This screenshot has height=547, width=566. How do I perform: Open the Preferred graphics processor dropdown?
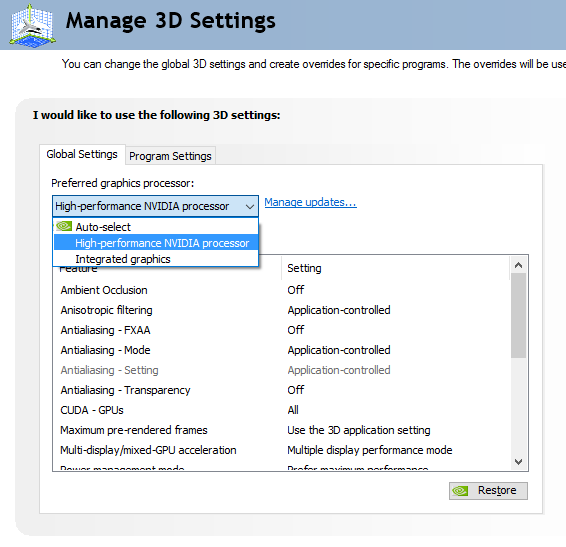pos(156,206)
